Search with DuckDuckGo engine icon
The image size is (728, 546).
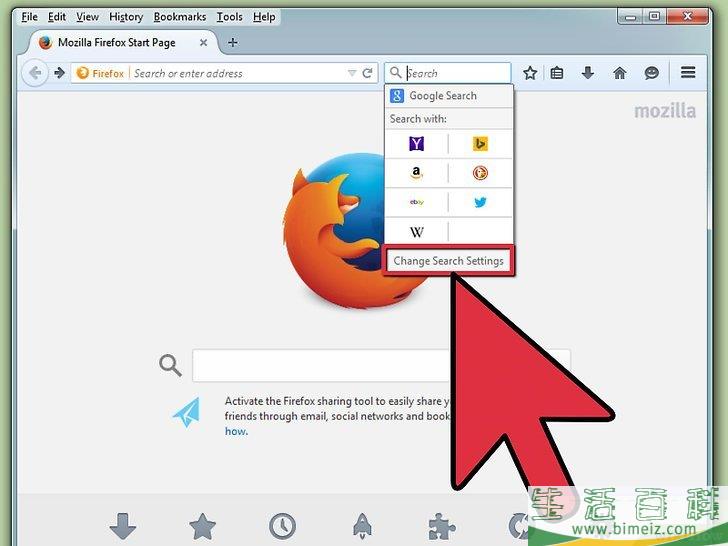[480, 173]
